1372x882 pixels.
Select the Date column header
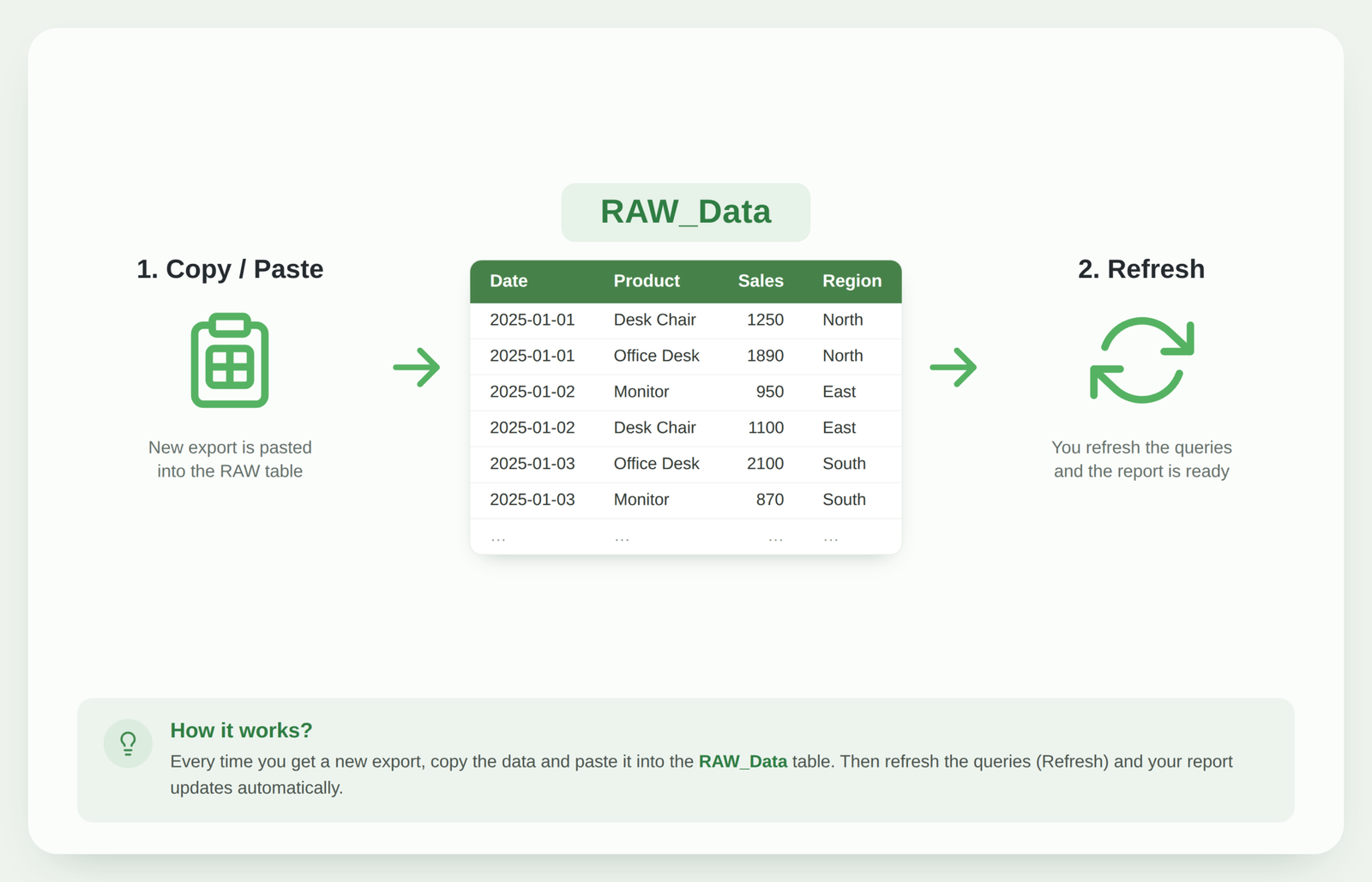pyautogui.click(x=508, y=281)
